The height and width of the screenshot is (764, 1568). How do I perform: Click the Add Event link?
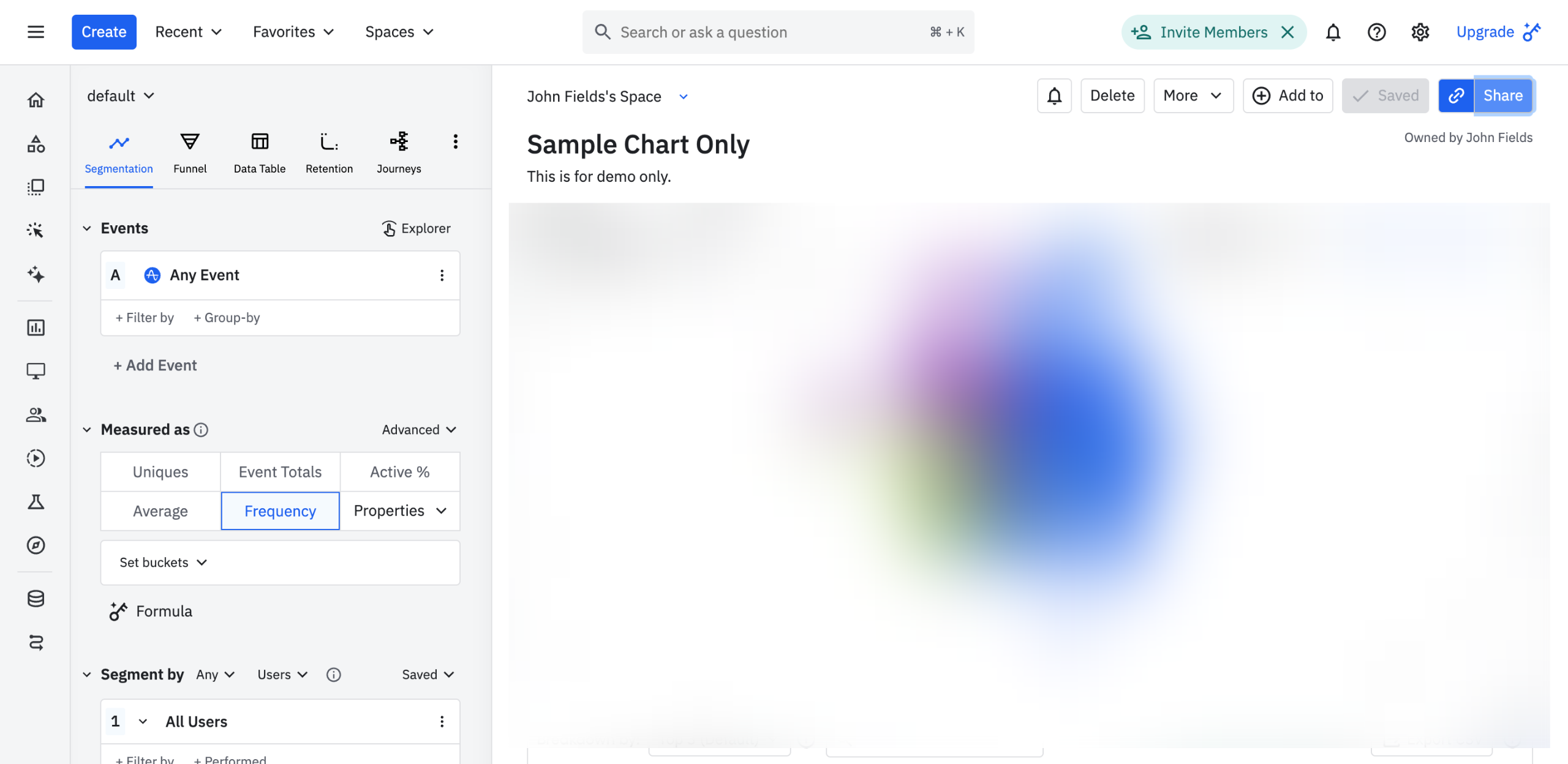(x=156, y=365)
